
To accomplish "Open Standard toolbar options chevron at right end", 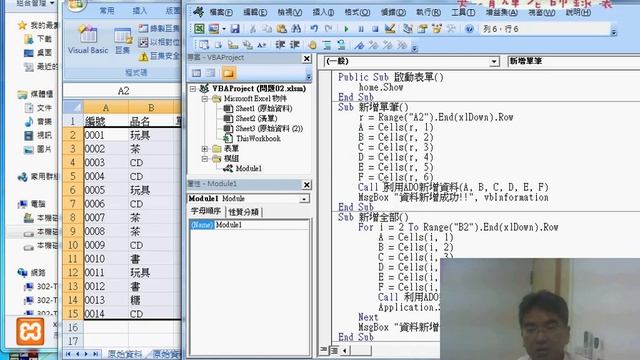I will 613,32.
